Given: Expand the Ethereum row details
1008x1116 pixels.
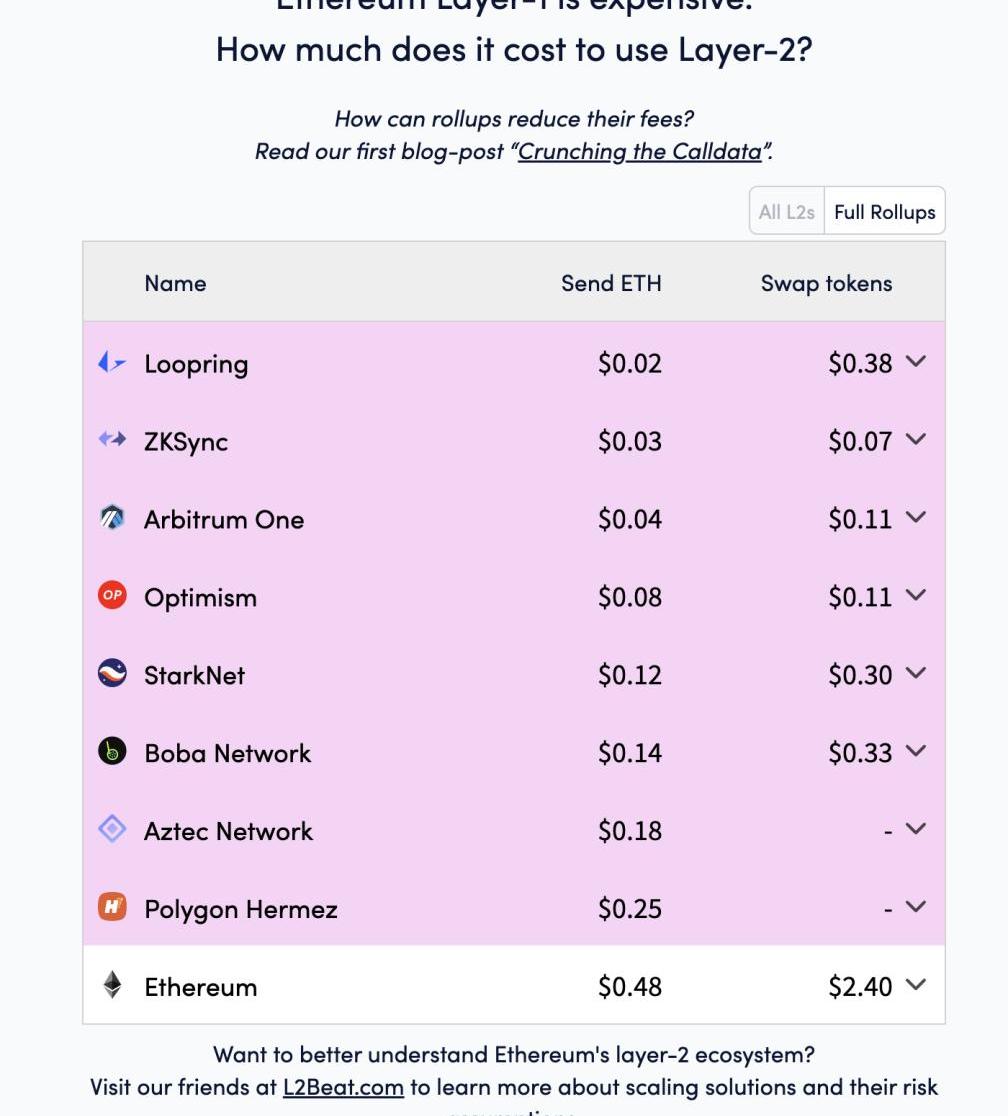Looking at the screenshot, I should [x=915, y=986].
